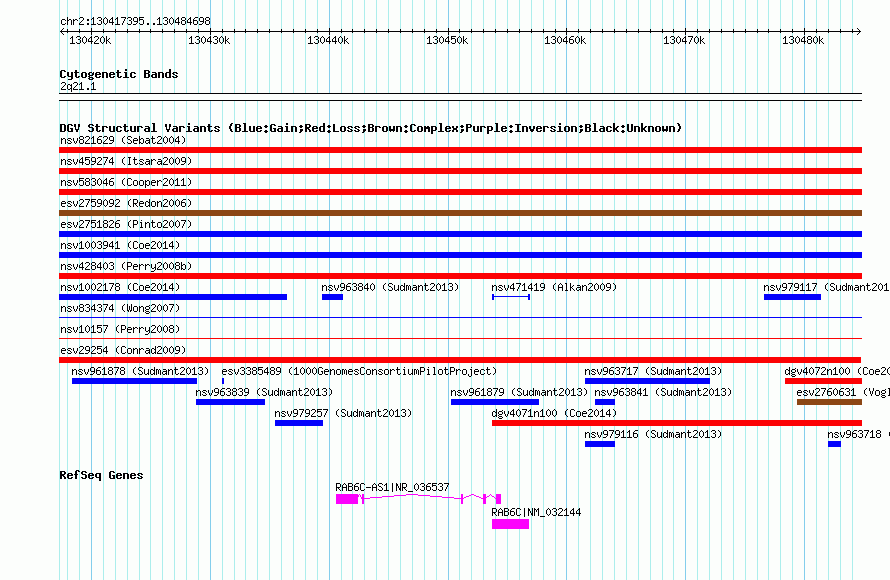Click the esv2751826 (Pinto2007) label
890x580 pixels.
(126, 224)
